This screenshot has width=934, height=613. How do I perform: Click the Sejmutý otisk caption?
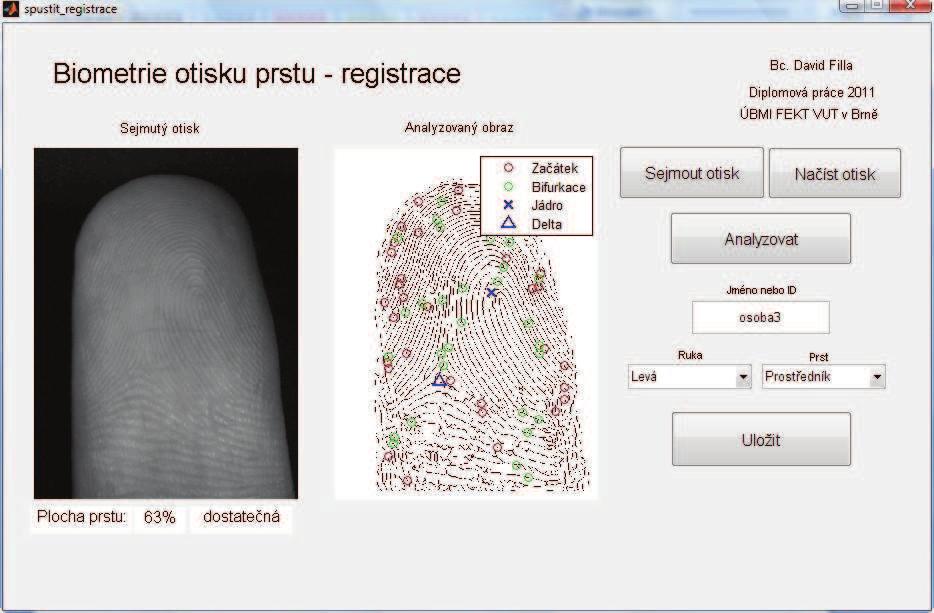(x=160, y=128)
